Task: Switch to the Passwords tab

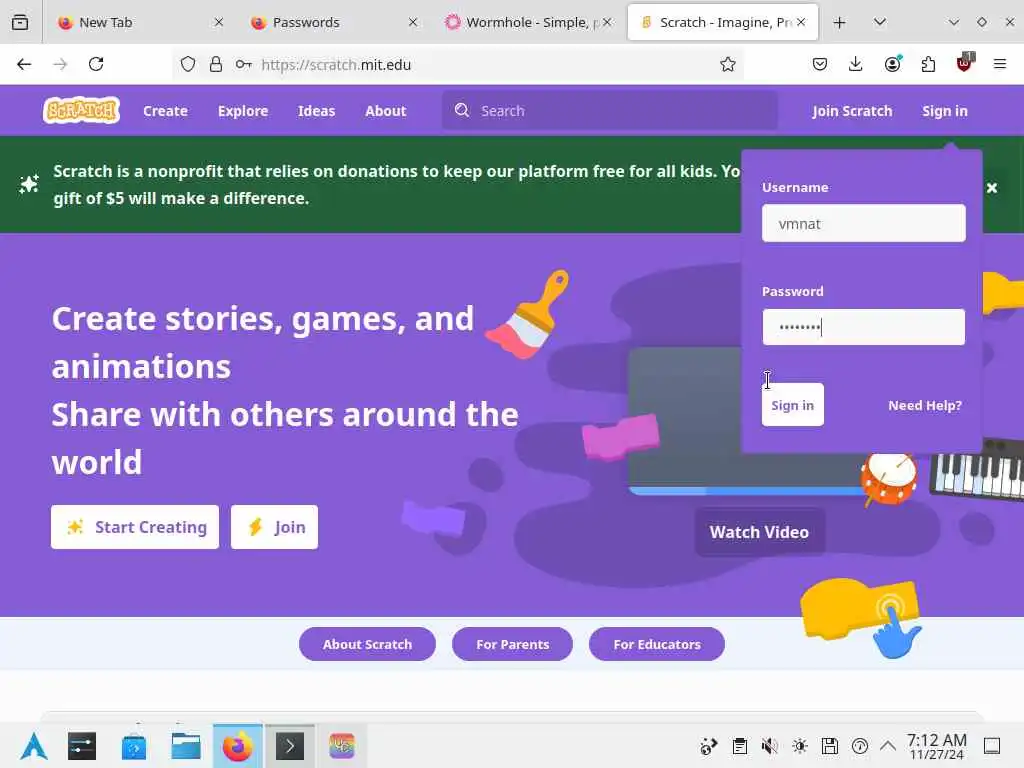Action: [334, 22]
